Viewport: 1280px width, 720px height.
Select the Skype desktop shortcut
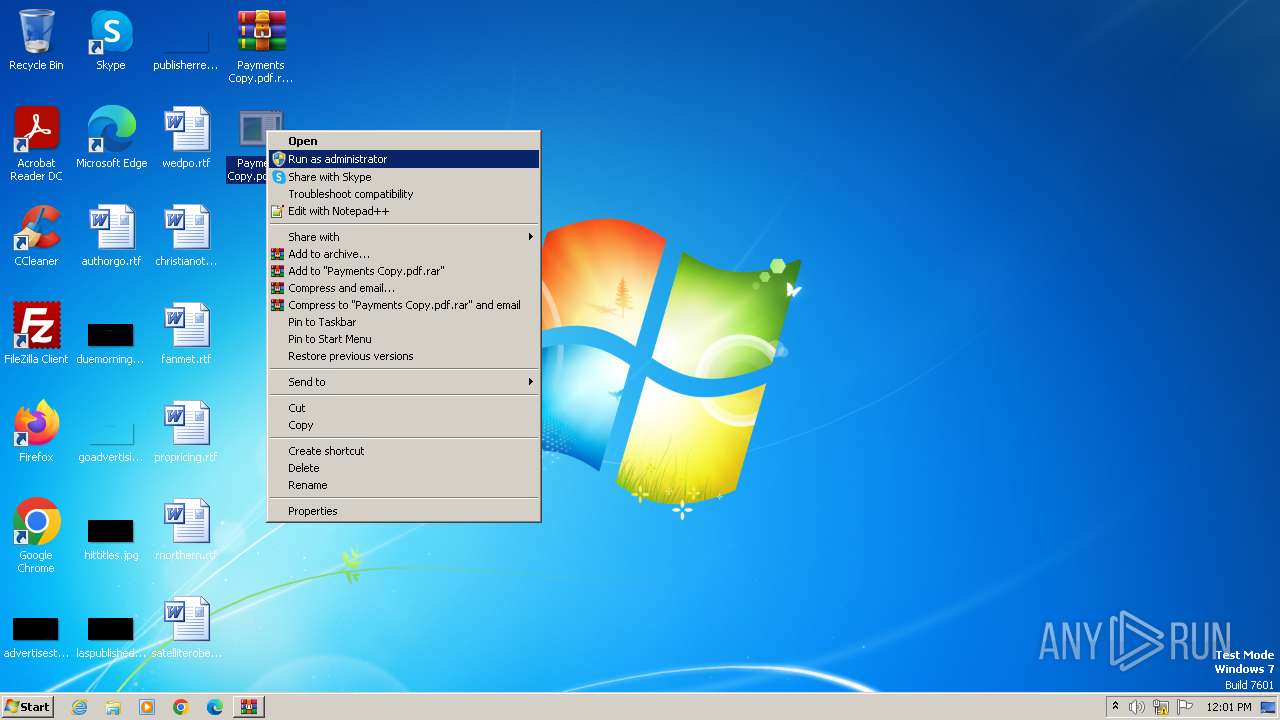coord(110,41)
